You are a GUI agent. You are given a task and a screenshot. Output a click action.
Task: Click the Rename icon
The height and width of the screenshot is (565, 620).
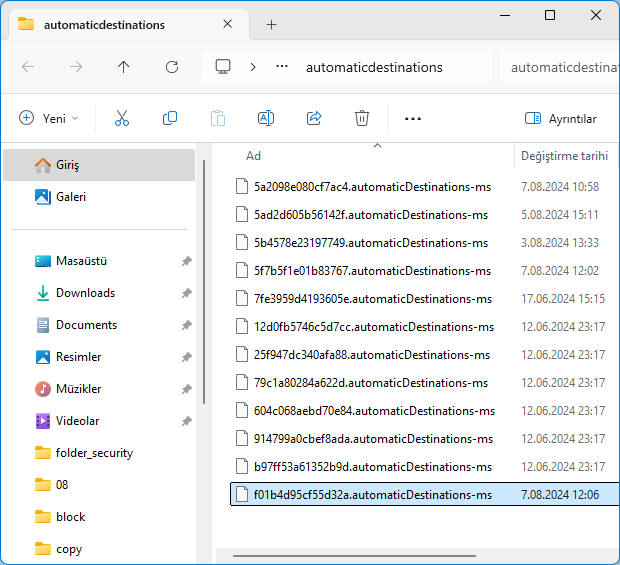pyautogui.click(x=266, y=118)
